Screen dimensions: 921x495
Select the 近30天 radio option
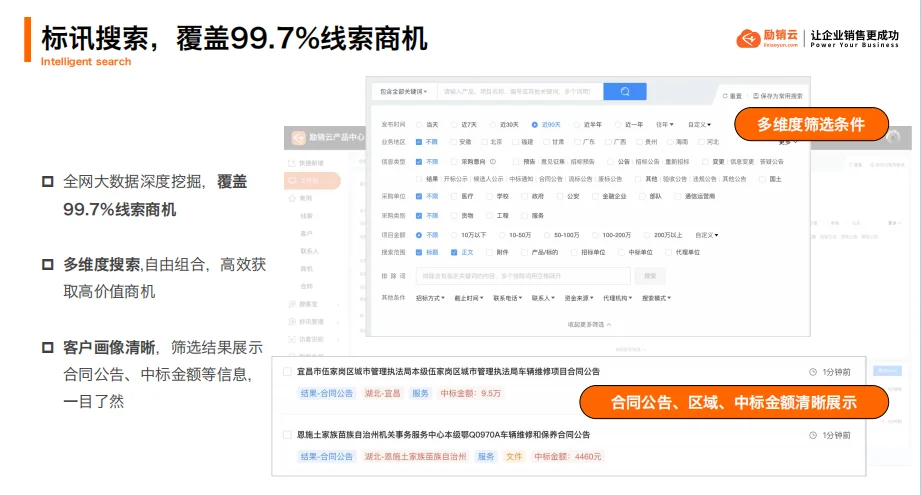(x=492, y=124)
